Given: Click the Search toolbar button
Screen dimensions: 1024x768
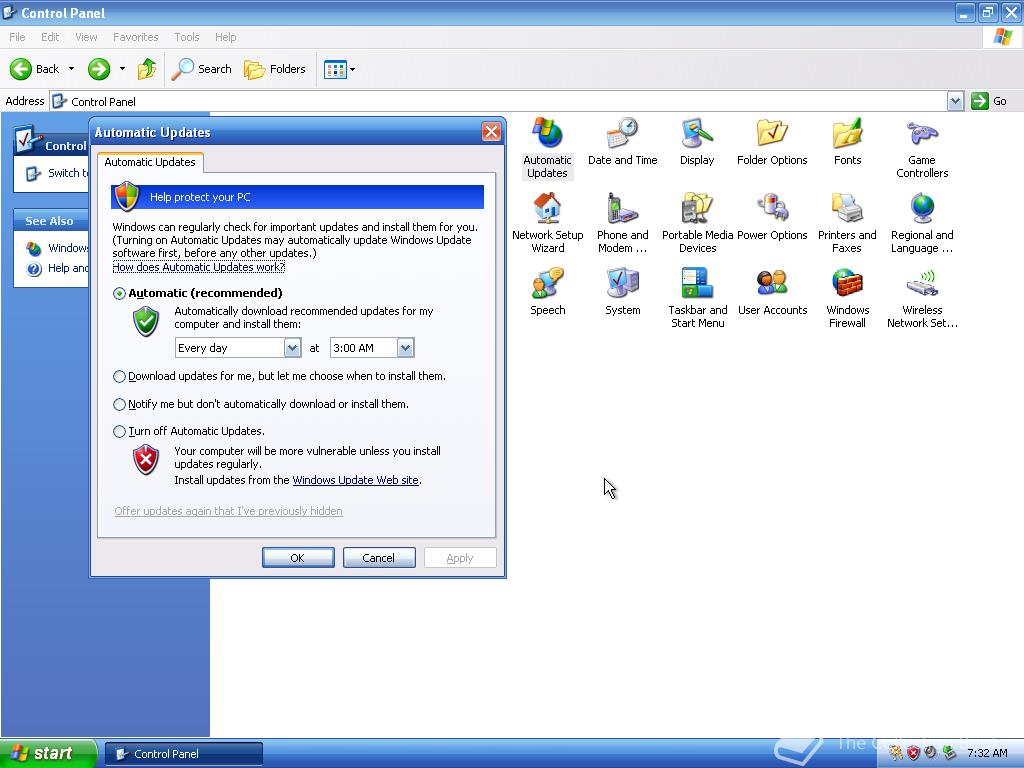Looking at the screenshot, I should click(202, 69).
